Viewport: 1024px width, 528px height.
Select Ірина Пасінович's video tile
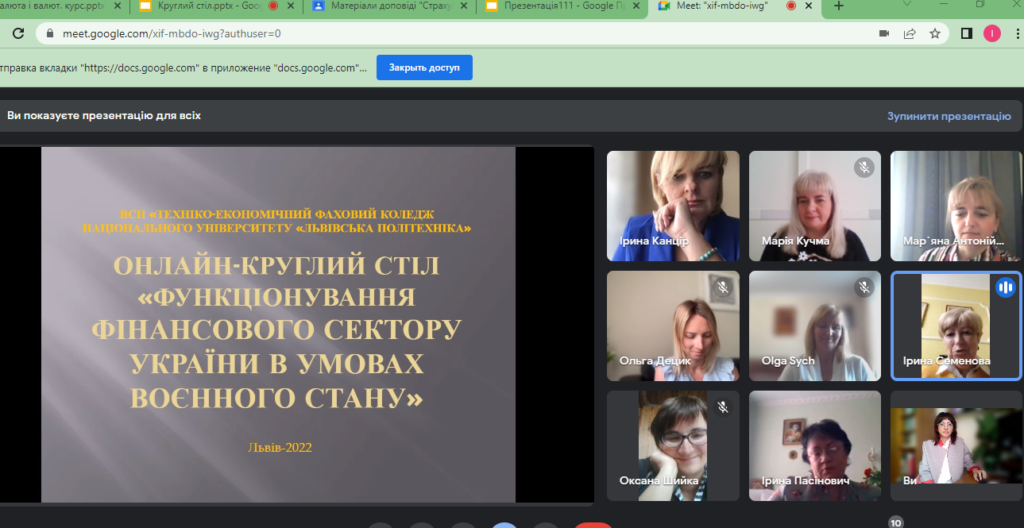[814, 446]
